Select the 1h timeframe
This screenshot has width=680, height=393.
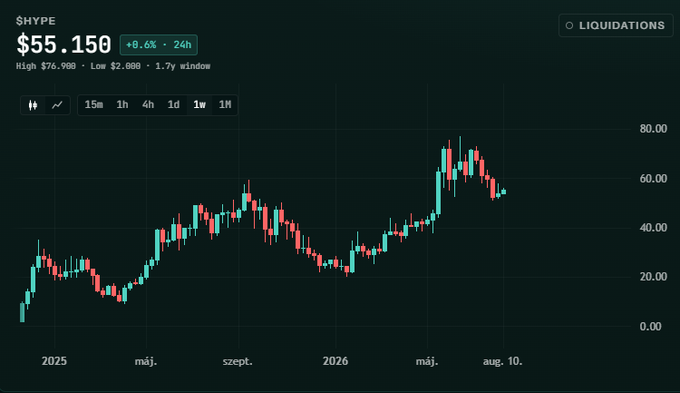point(122,105)
